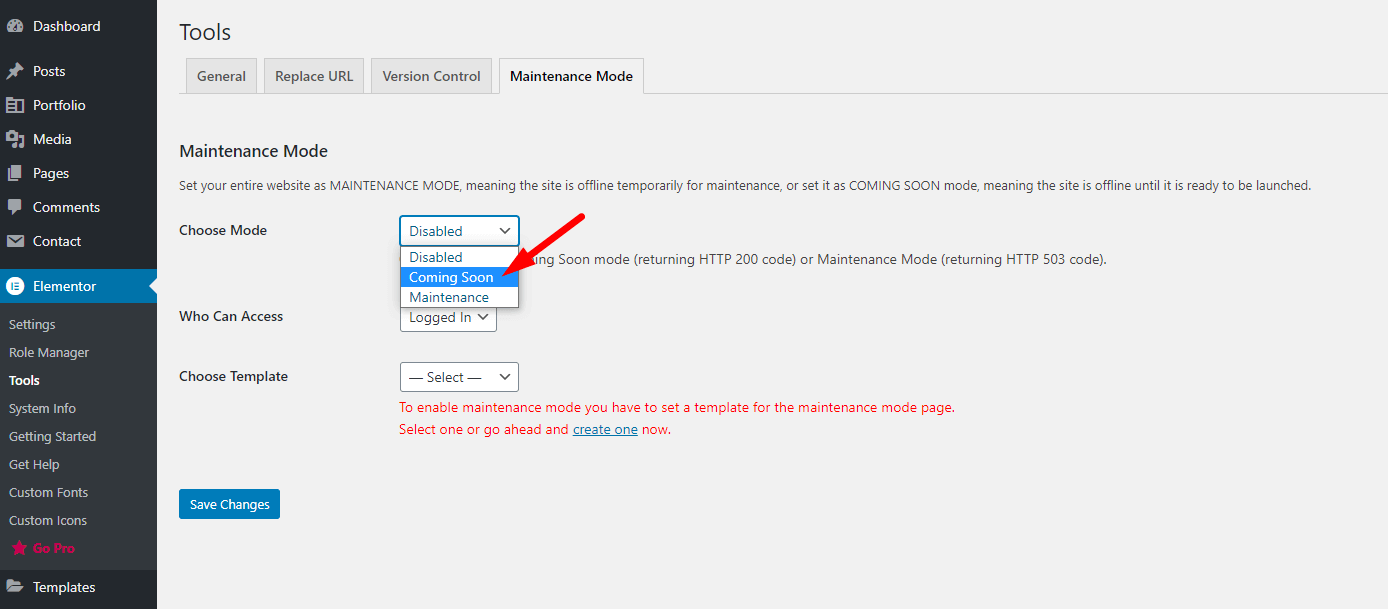Click the Comments speech bubble icon
This screenshot has height=609, width=1388.
(15, 208)
